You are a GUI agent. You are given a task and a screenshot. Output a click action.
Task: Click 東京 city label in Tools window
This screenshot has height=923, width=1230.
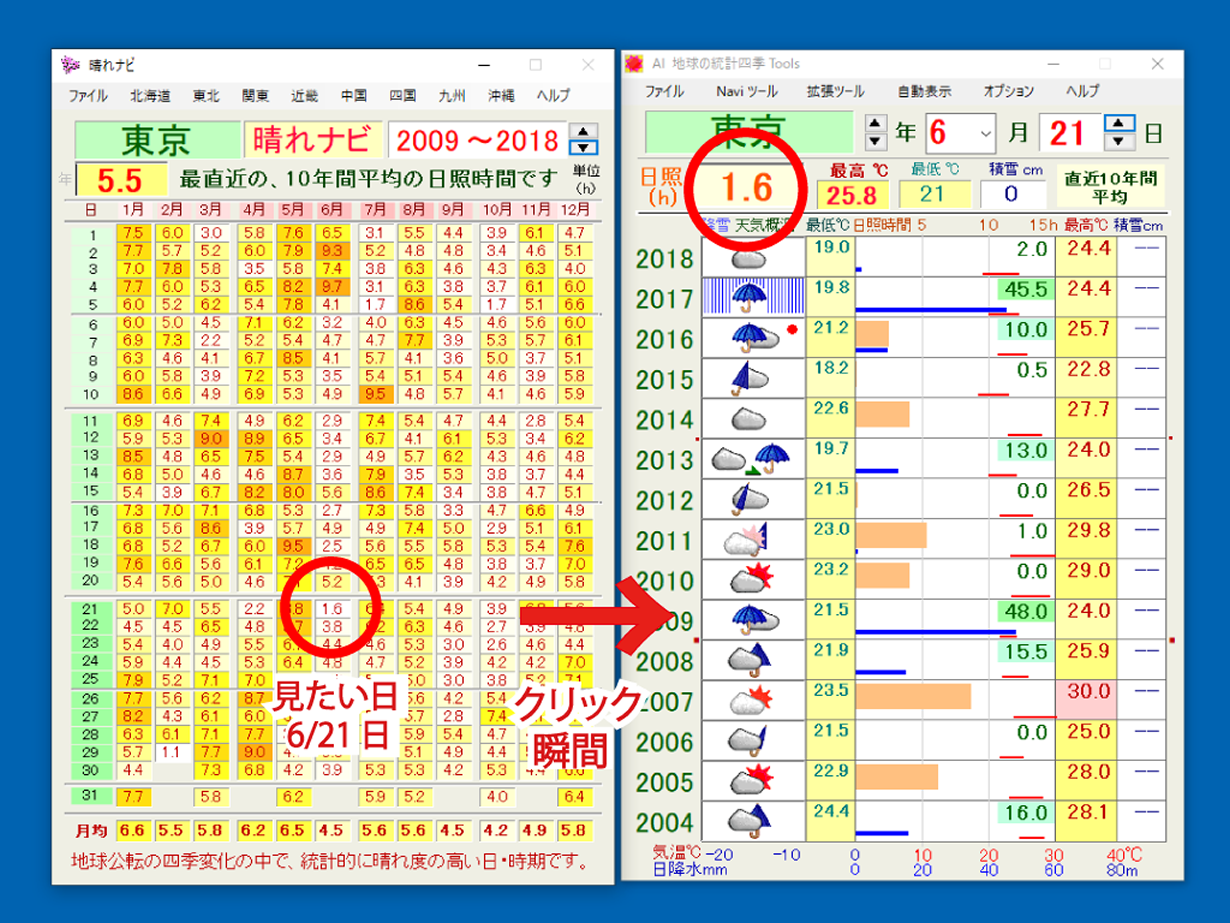(748, 132)
